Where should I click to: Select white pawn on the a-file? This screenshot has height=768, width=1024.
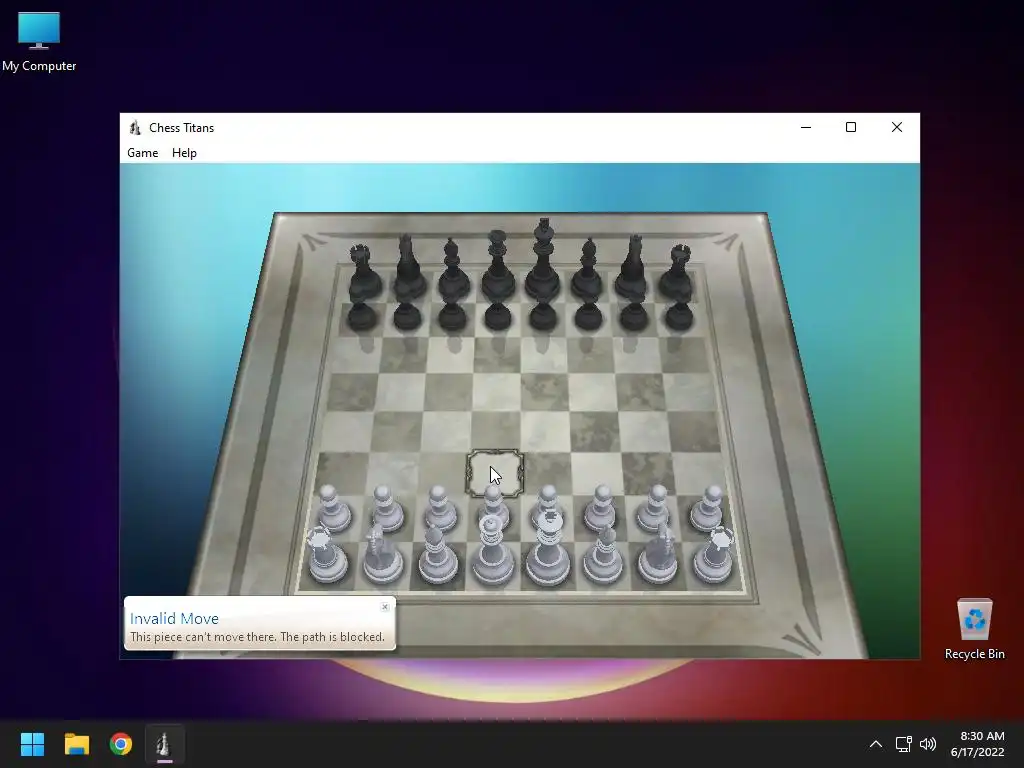tap(334, 508)
